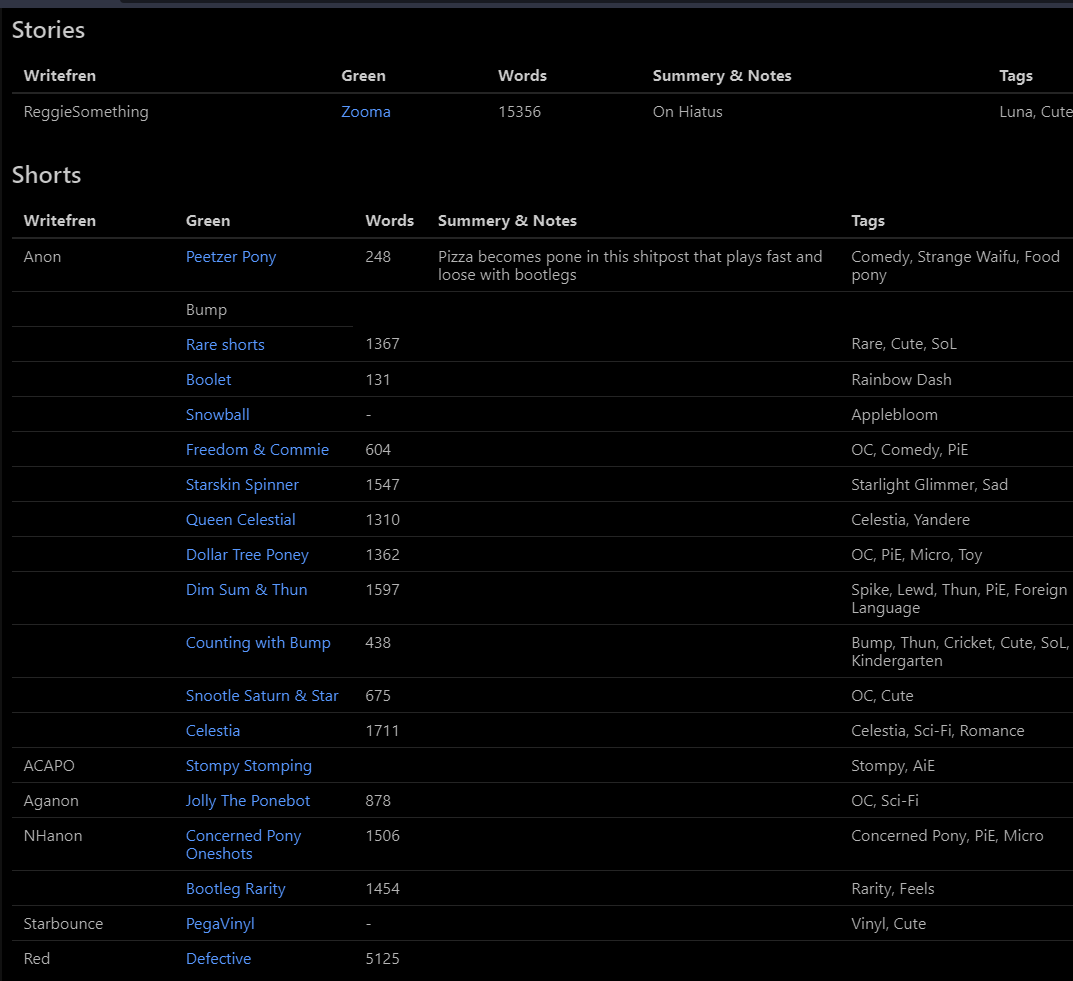Click the Rainbow Dash tag cell
The image size is (1073, 981).
click(901, 379)
